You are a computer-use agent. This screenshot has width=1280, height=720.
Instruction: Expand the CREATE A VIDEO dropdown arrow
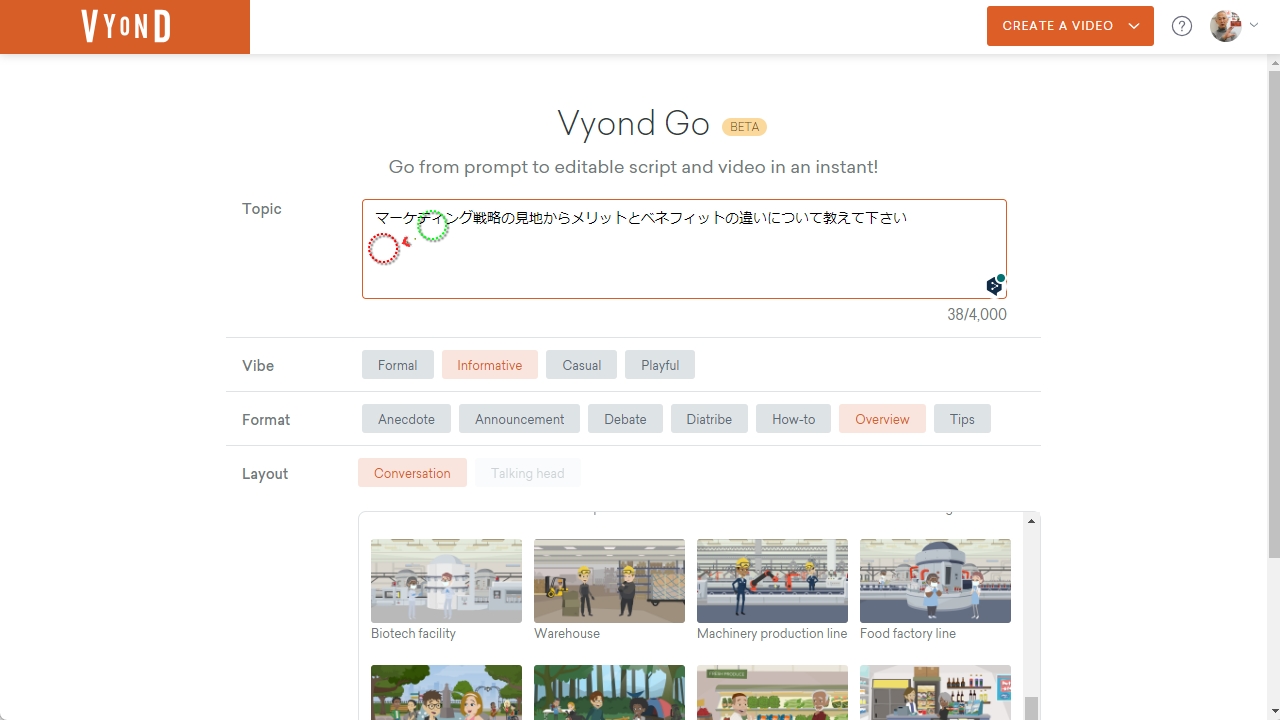pyautogui.click(x=1134, y=25)
